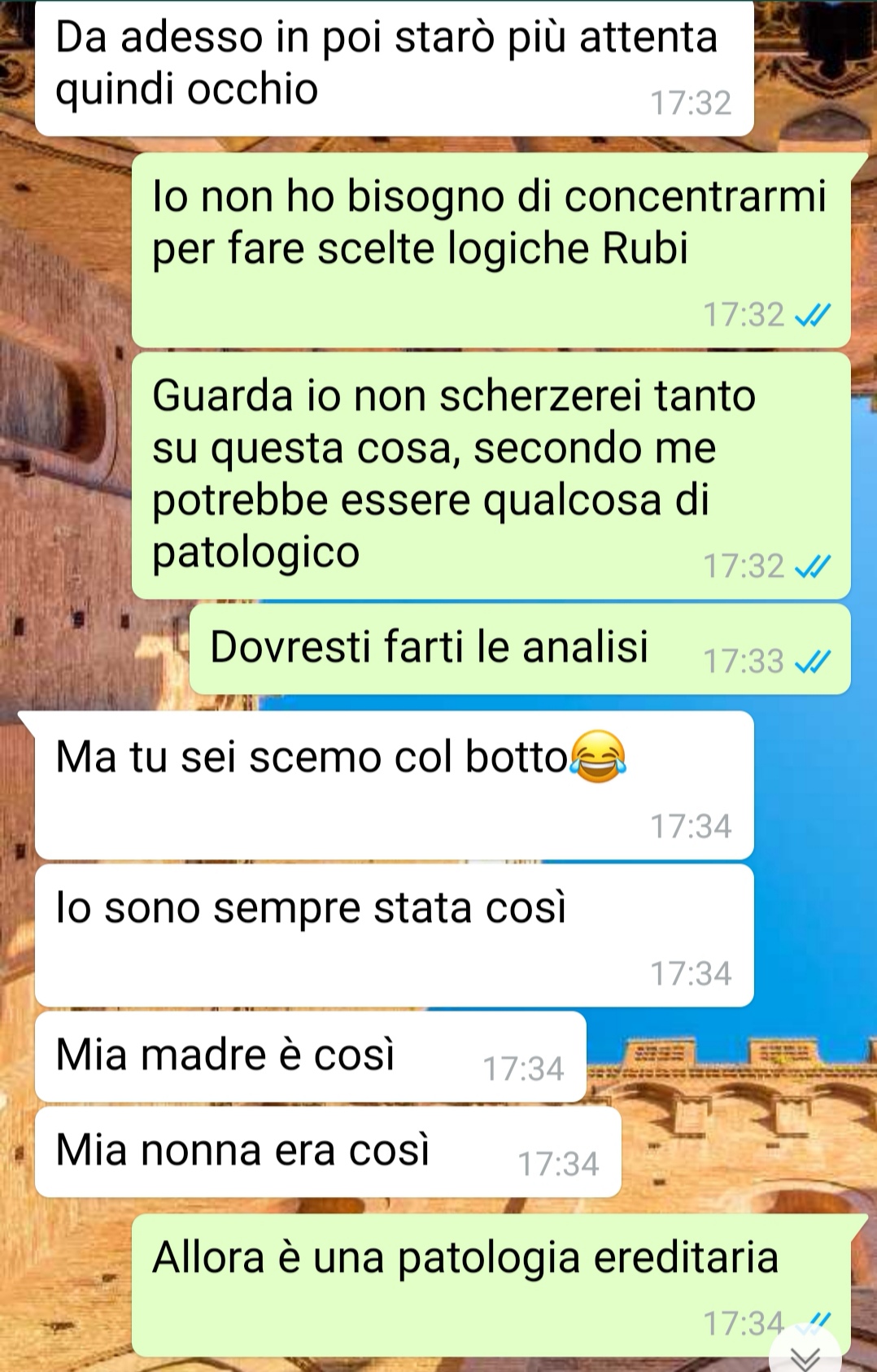The height and width of the screenshot is (1372, 877).
Task: Tap read ticks on the 'Rubi' message
Action: click(x=812, y=315)
